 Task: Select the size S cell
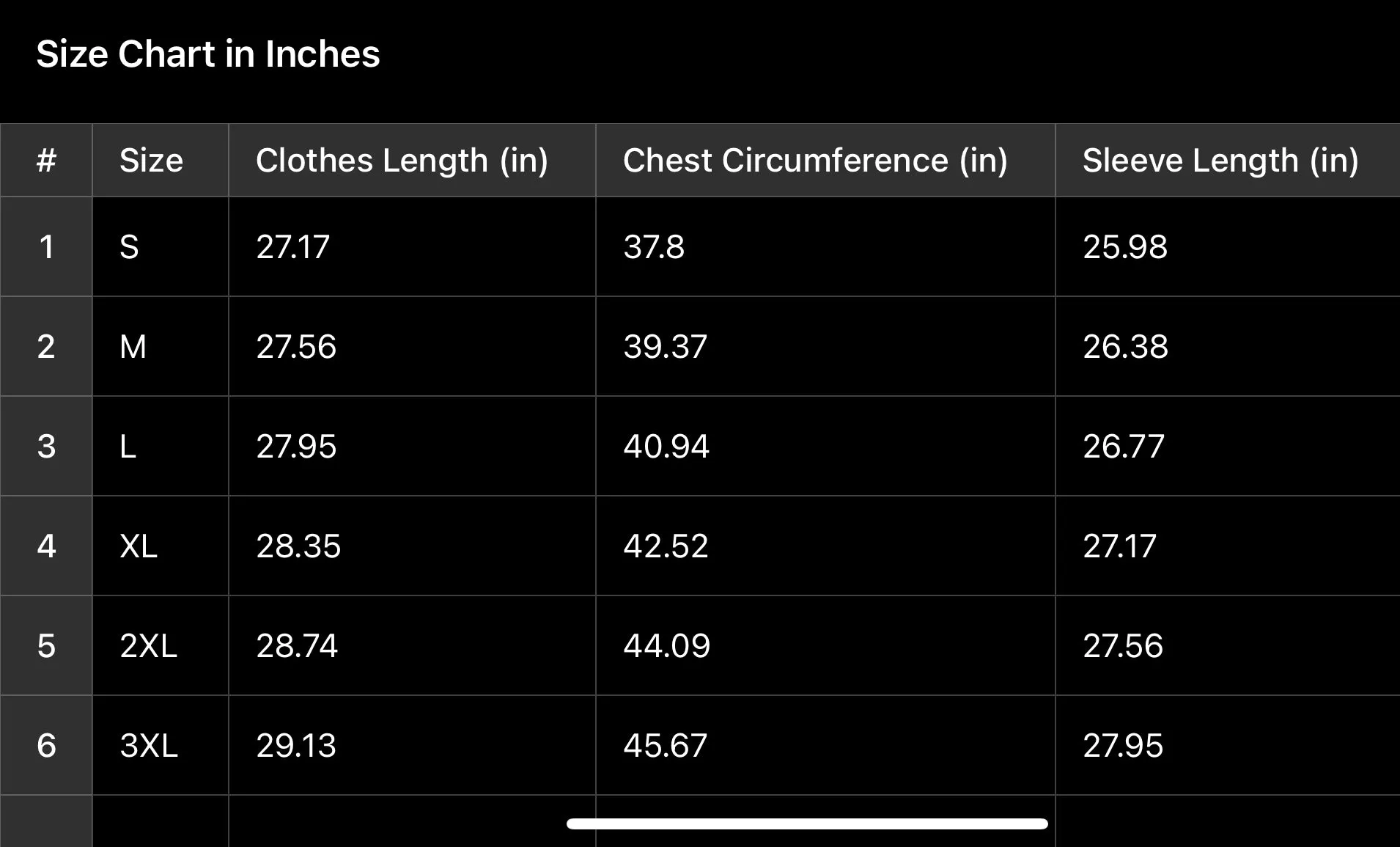click(161, 246)
